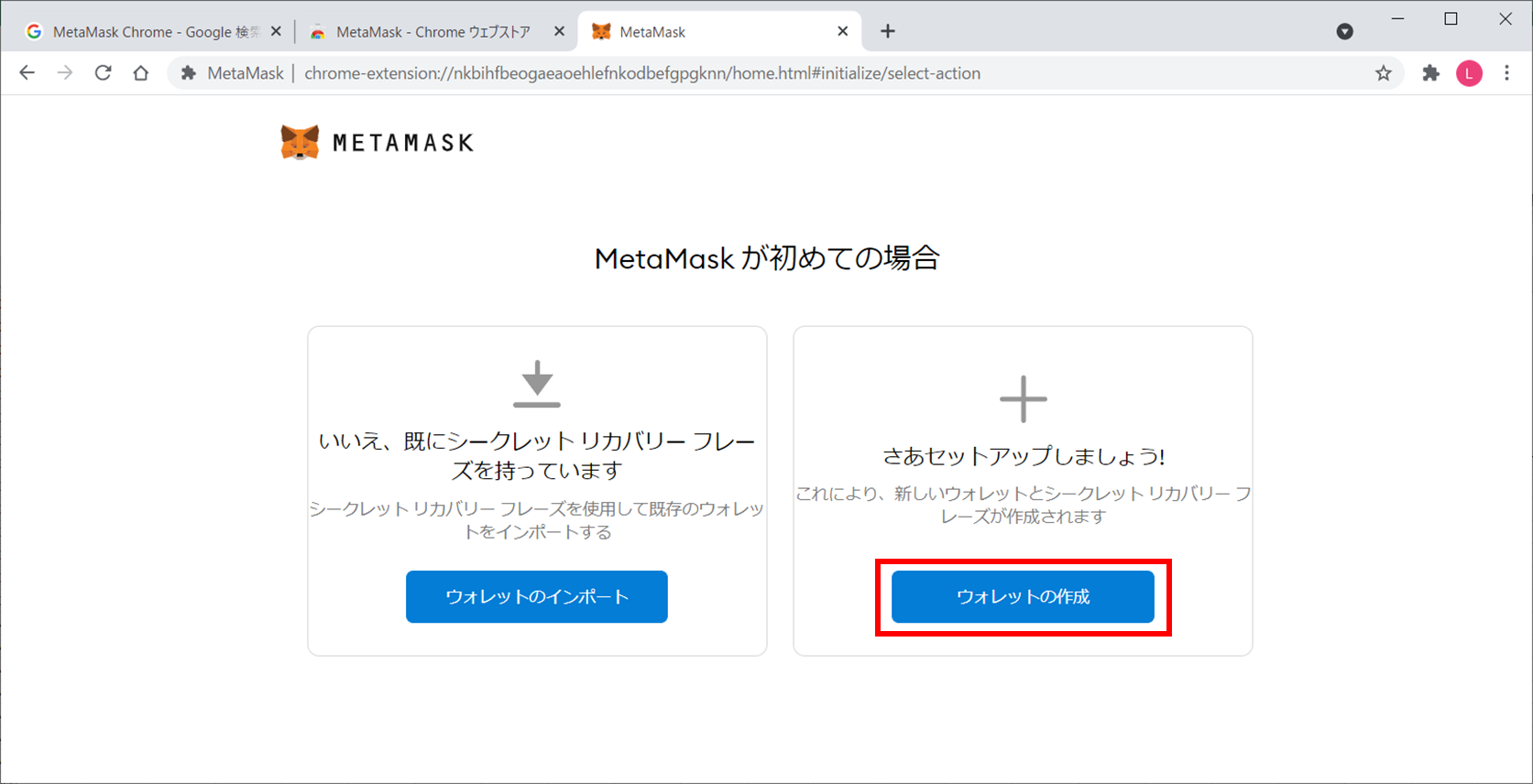Click the MetaMask fox logo
1533x784 pixels.
coord(300,143)
